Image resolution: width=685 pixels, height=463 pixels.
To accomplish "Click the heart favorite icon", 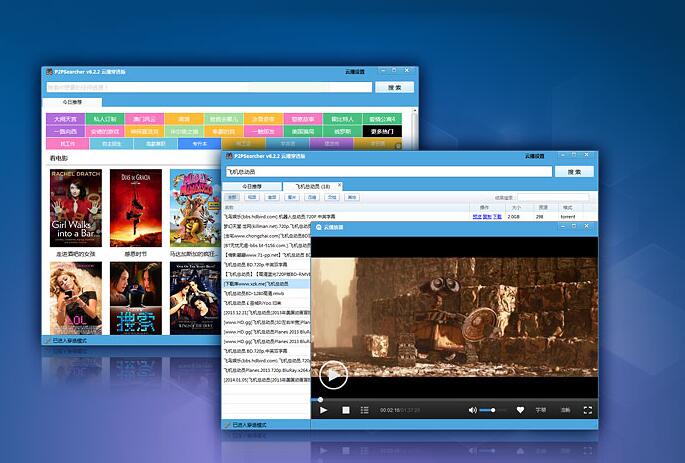I will coord(520,410).
